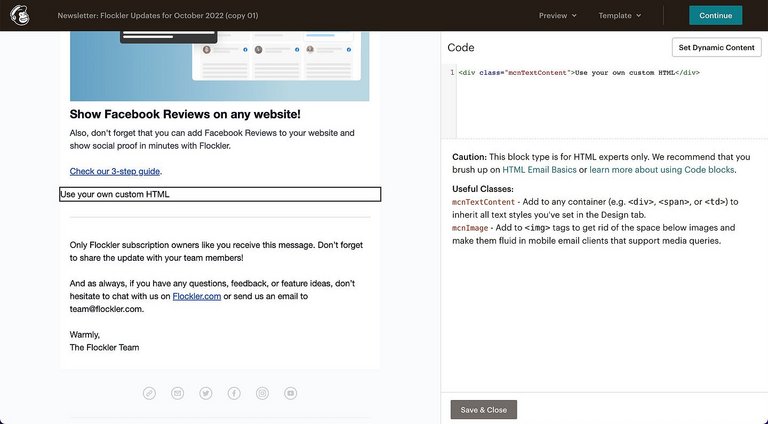Screen dimensions: 768x424
Task: Click the Warmly, The Flockler Team signature
Action: pyautogui.click(x=104, y=341)
